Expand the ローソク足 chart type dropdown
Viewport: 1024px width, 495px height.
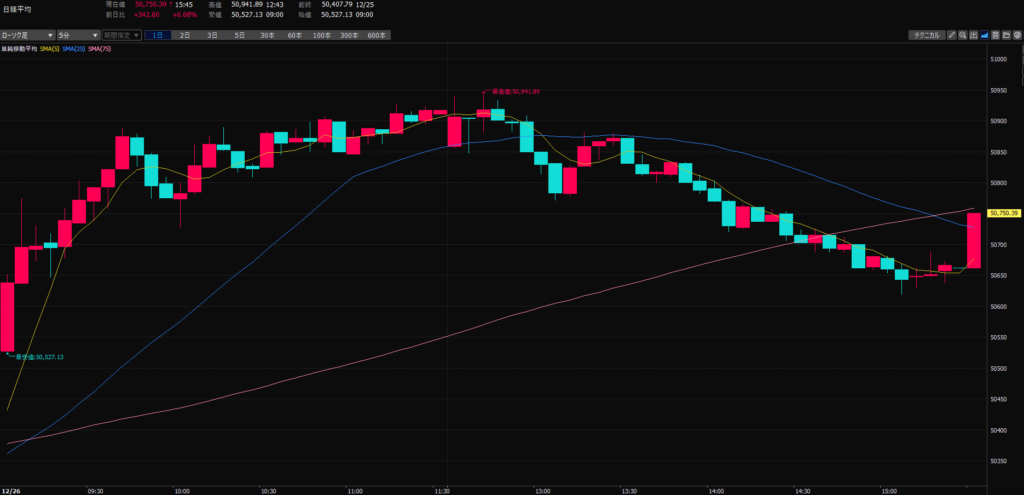tap(27, 35)
